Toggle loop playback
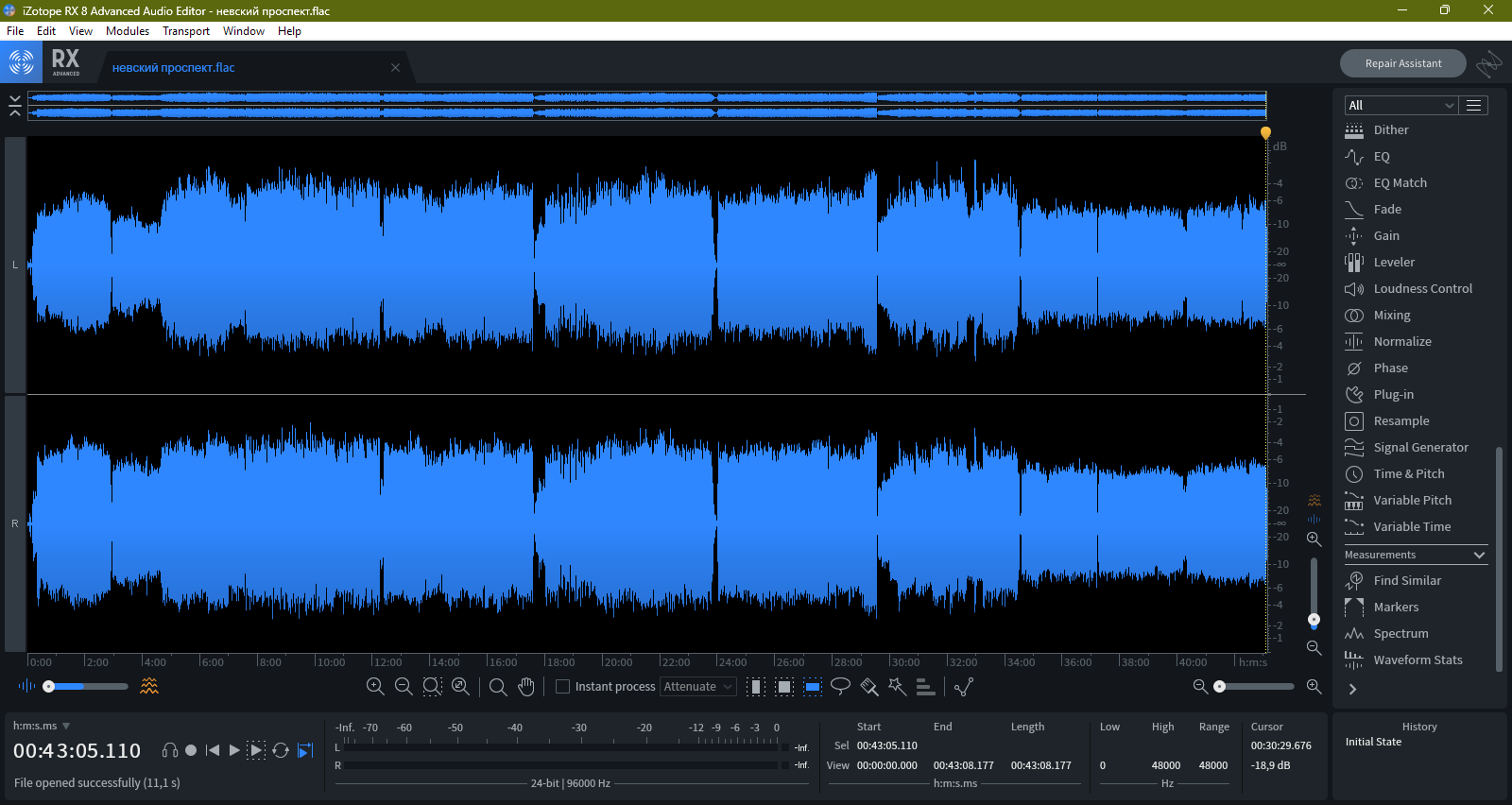Viewport: 1512px width, 805px height. coord(281,750)
